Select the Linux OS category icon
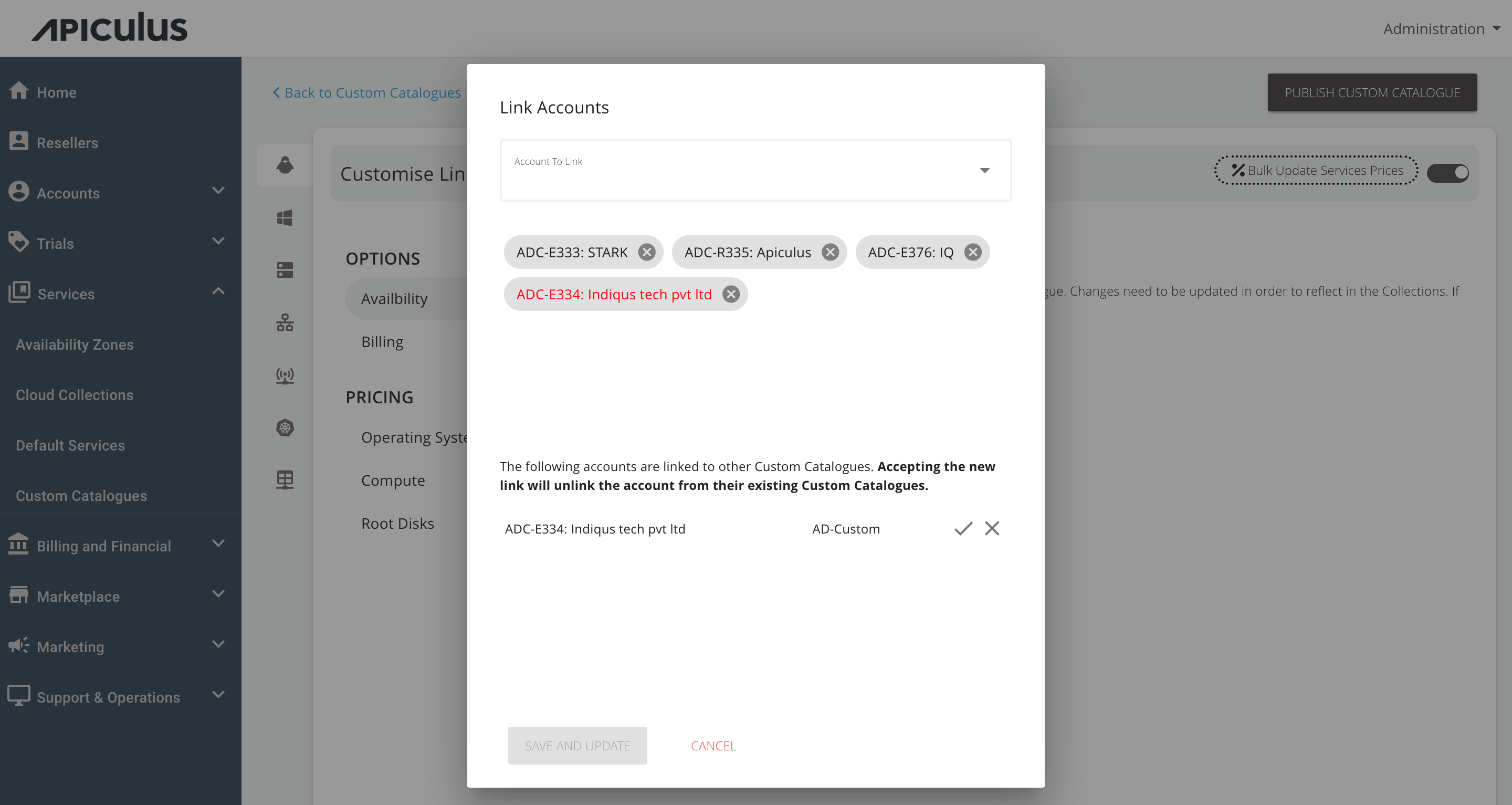1512x805 pixels. point(285,165)
